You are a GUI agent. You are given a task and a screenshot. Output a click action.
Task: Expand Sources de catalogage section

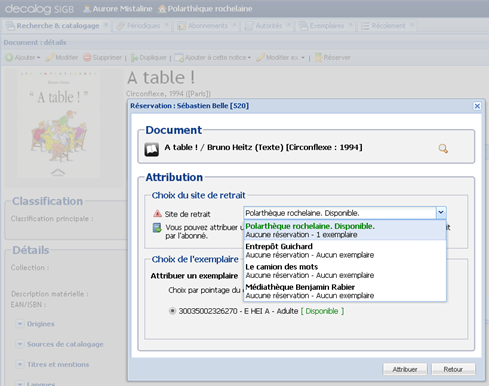tap(20, 344)
